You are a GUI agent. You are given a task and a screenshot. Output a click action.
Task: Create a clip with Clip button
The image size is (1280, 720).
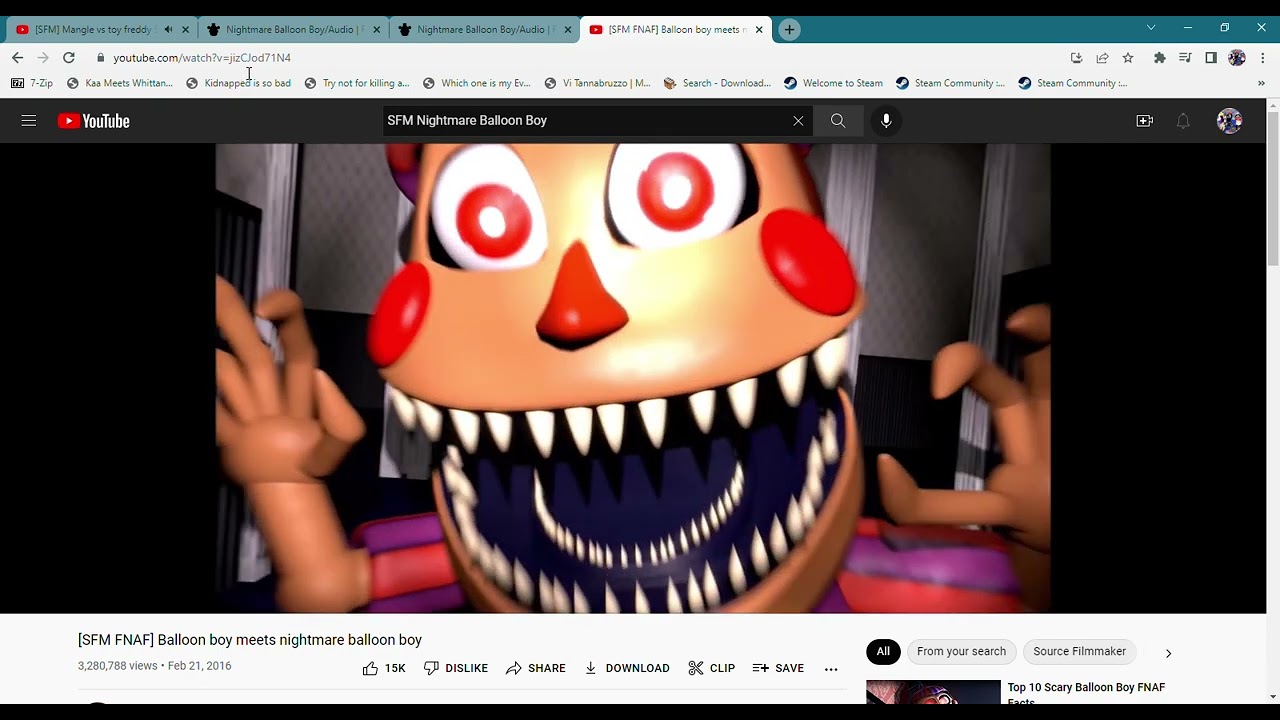tap(712, 668)
